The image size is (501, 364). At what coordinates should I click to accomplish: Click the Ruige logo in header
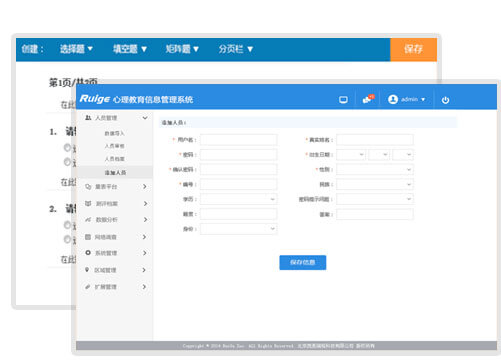(95, 99)
